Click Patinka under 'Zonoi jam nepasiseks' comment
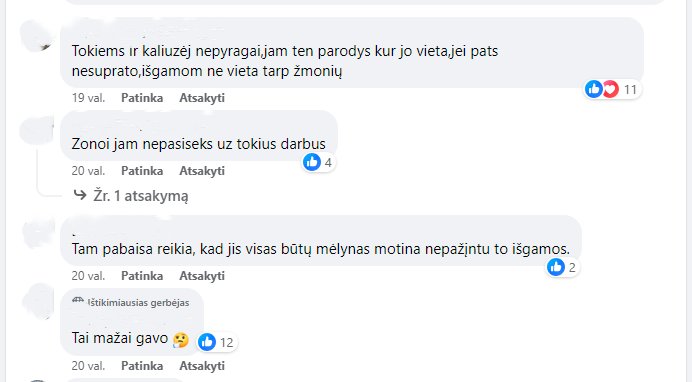692x382 pixels. 142,171
